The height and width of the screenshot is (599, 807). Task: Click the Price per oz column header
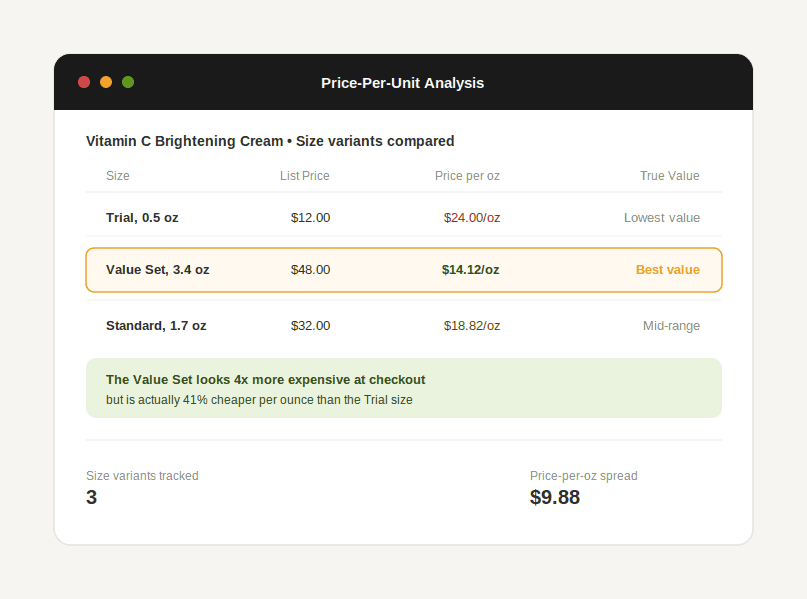[x=467, y=176]
